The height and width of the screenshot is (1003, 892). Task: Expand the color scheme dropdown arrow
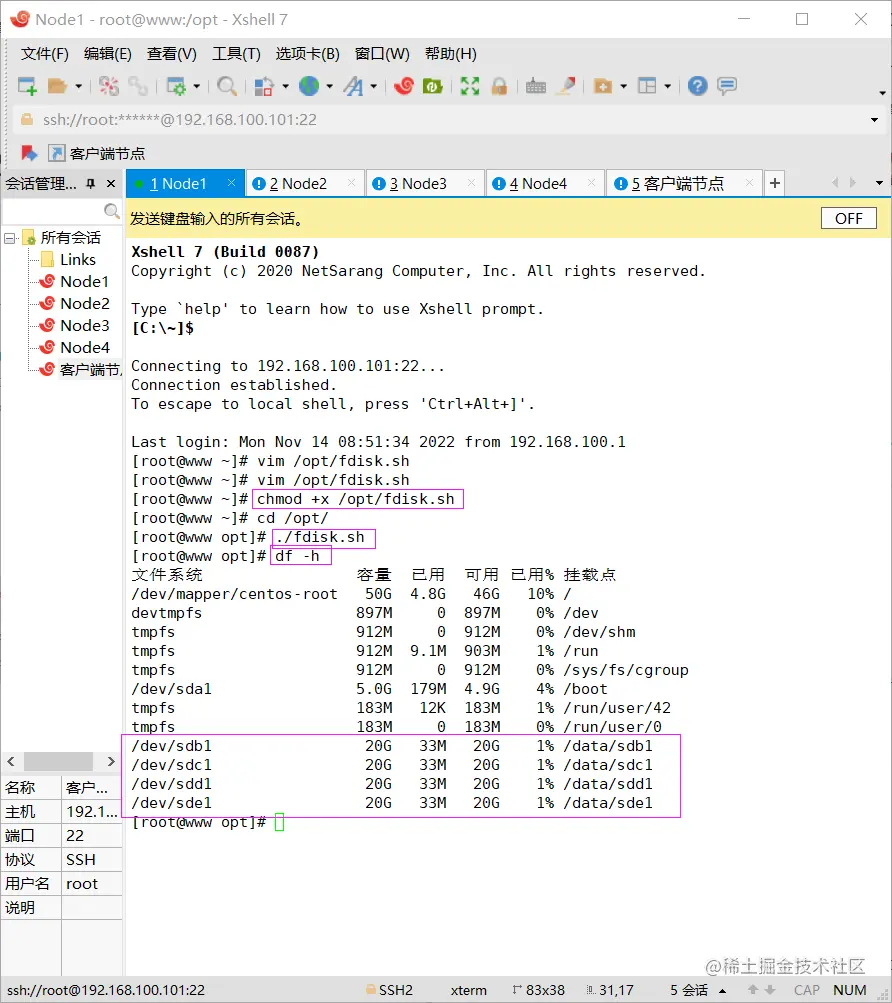[285, 86]
